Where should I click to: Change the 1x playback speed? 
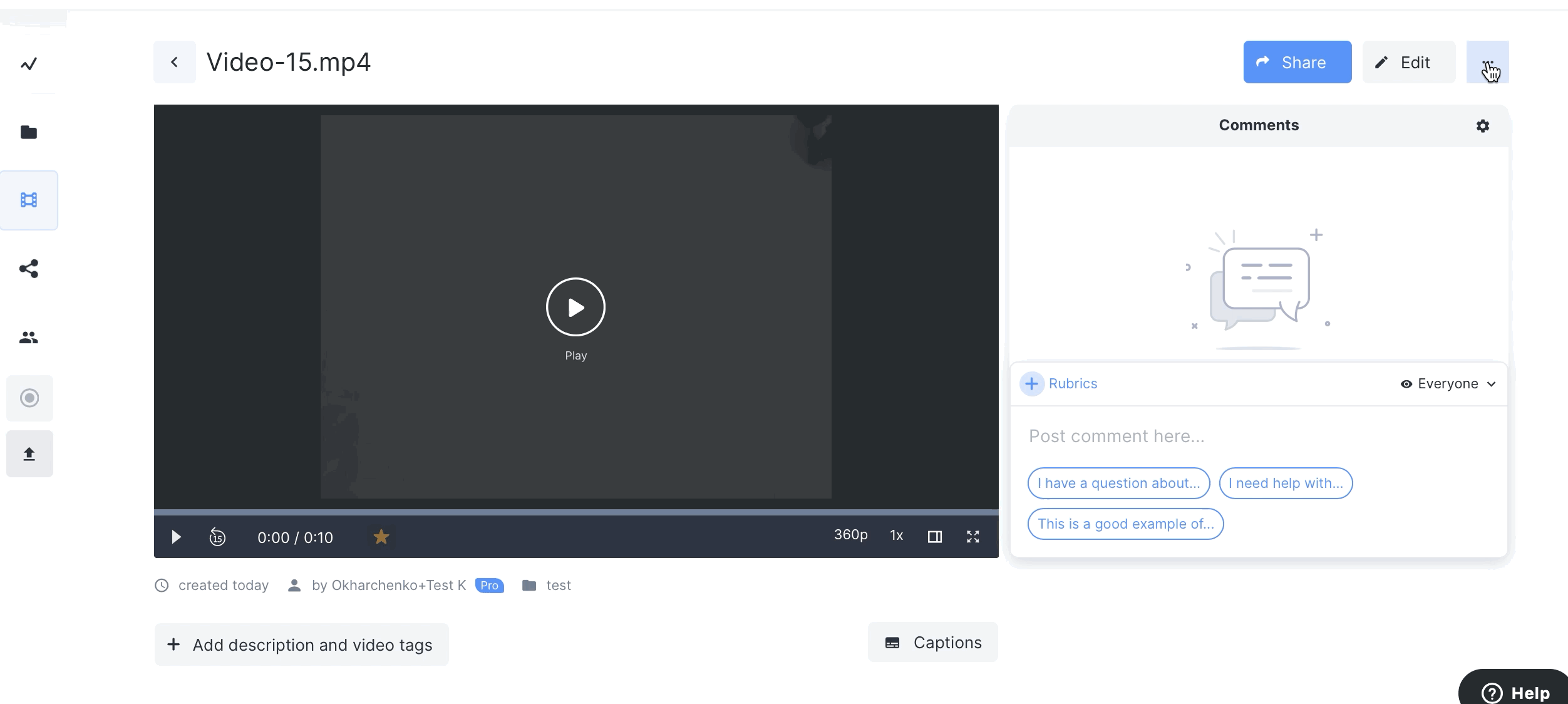(896, 536)
